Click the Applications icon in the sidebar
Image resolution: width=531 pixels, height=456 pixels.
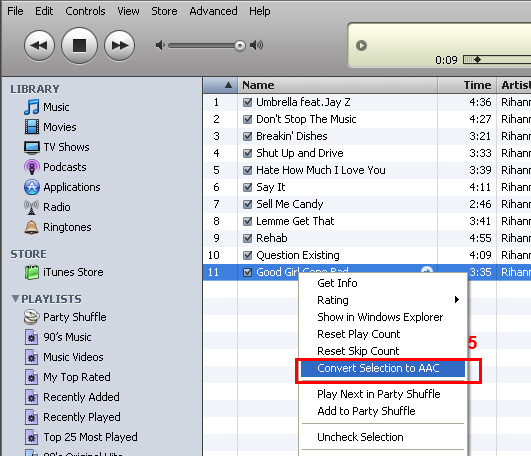(31, 187)
